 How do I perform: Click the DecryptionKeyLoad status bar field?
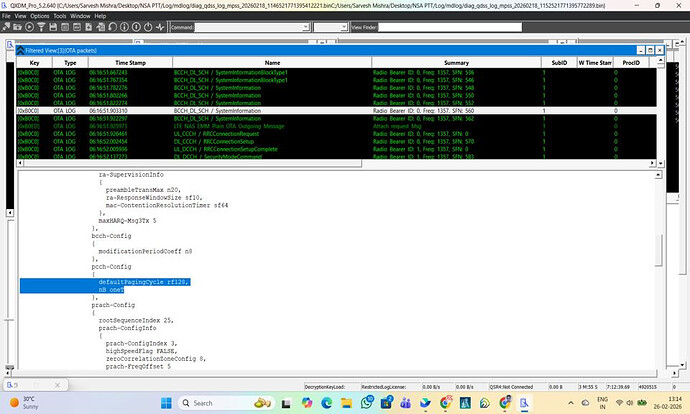coord(331,387)
